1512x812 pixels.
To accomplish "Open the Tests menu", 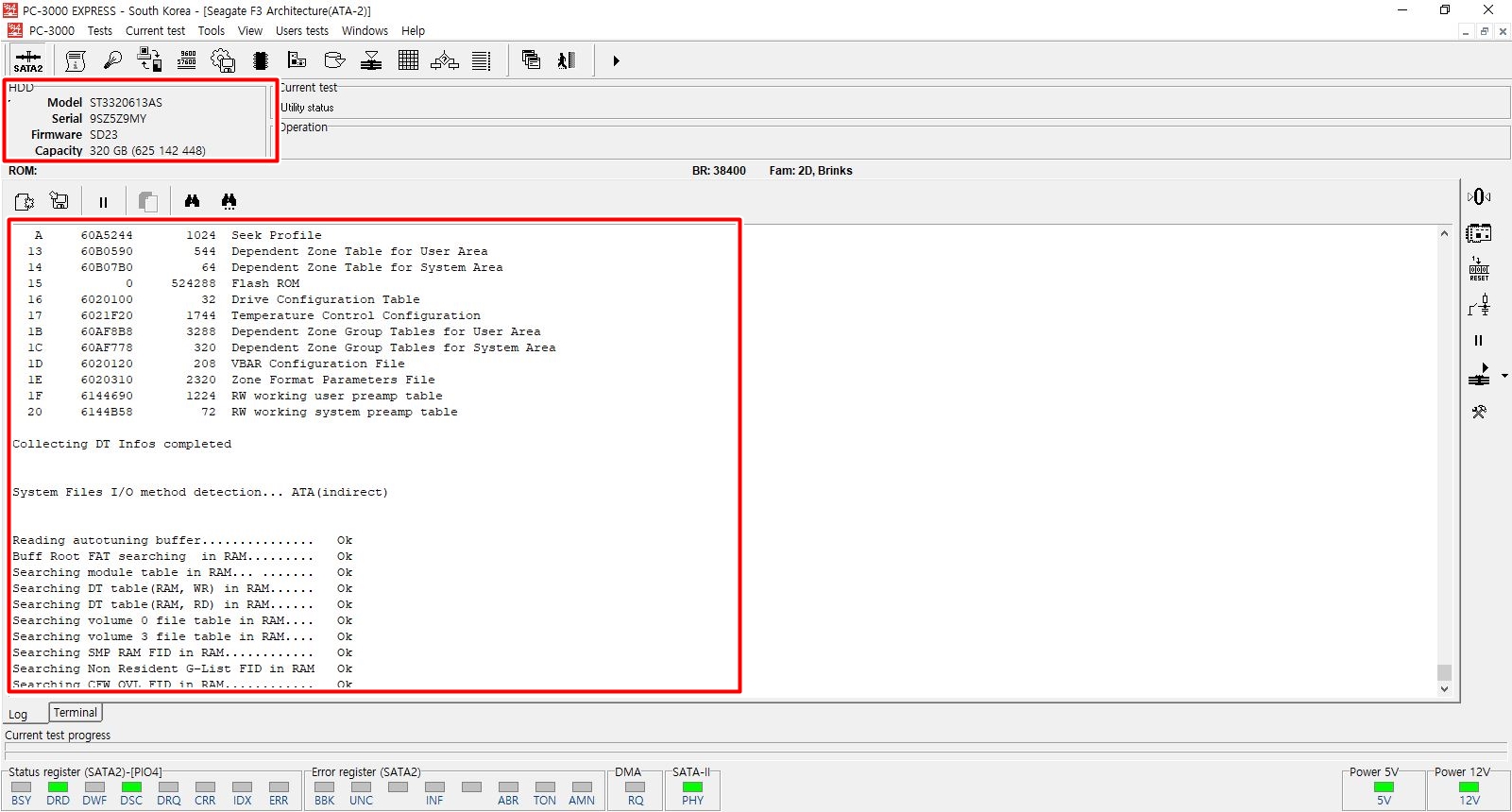I will point(100,31).
